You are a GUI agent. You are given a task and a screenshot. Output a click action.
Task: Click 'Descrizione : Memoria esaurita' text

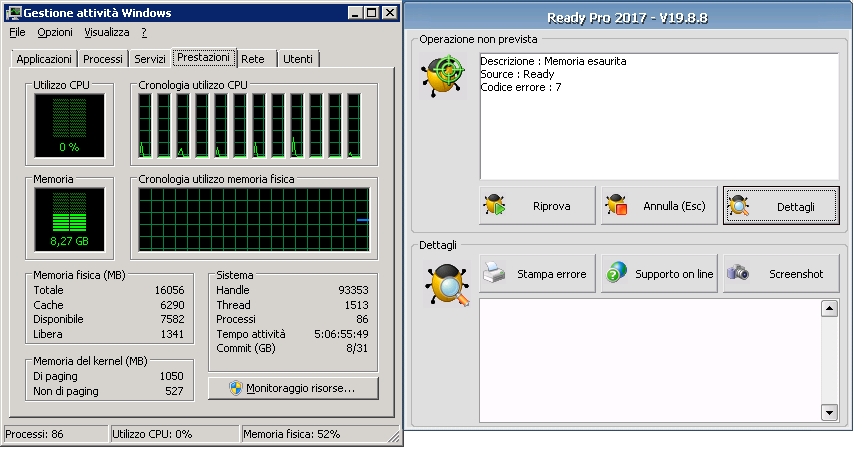tap(553, 61)
